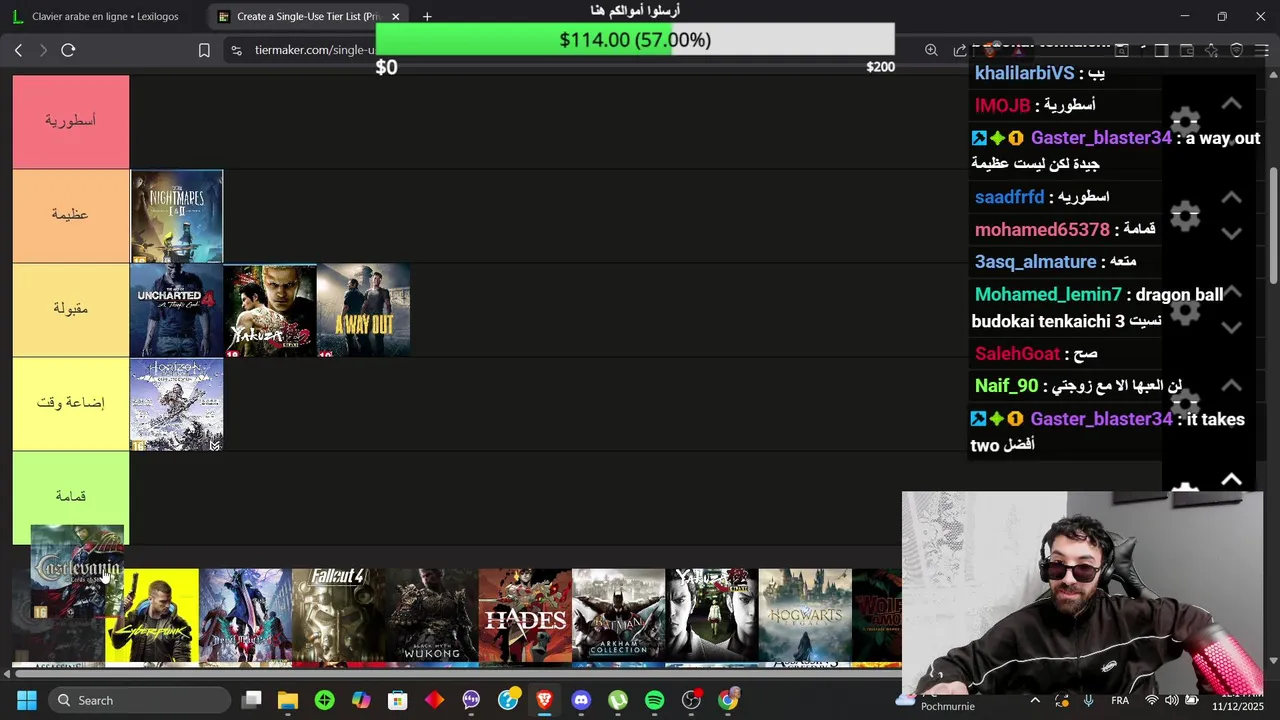
Task: Open Google Chrome from the taskbar
Action: [728, 700]
